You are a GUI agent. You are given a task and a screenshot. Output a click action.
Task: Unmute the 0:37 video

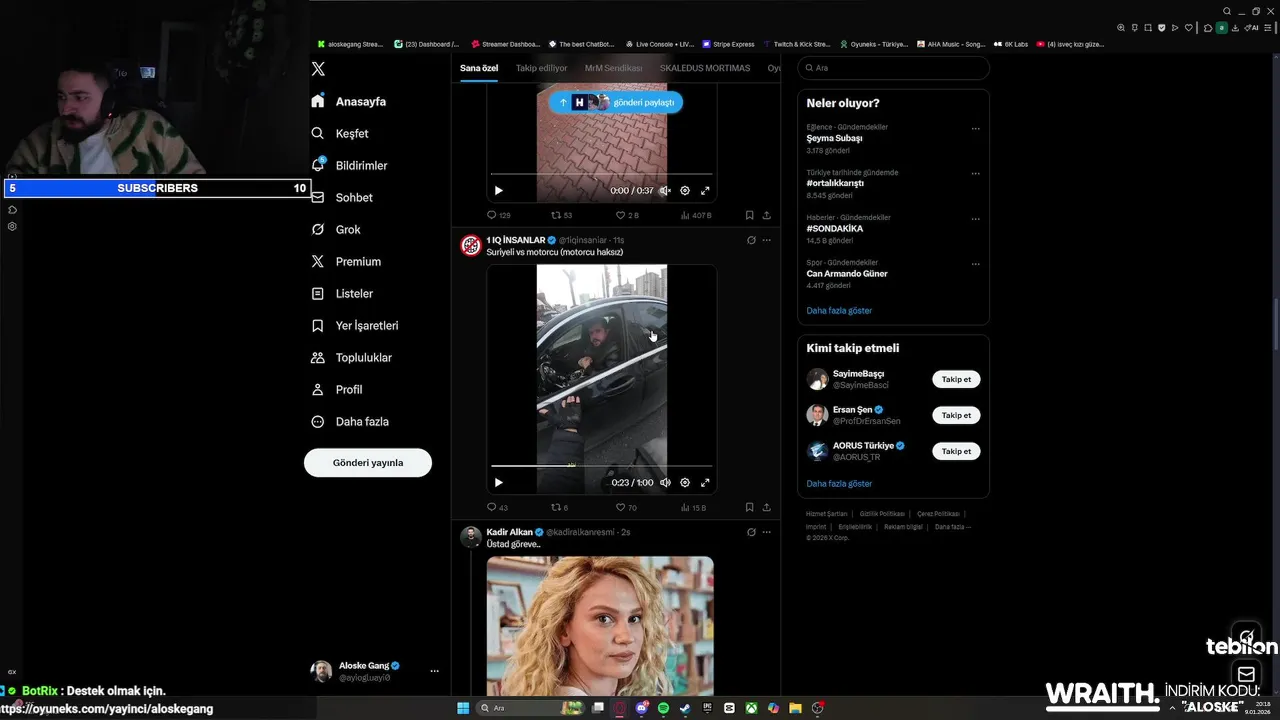click(x=665, y=190)
